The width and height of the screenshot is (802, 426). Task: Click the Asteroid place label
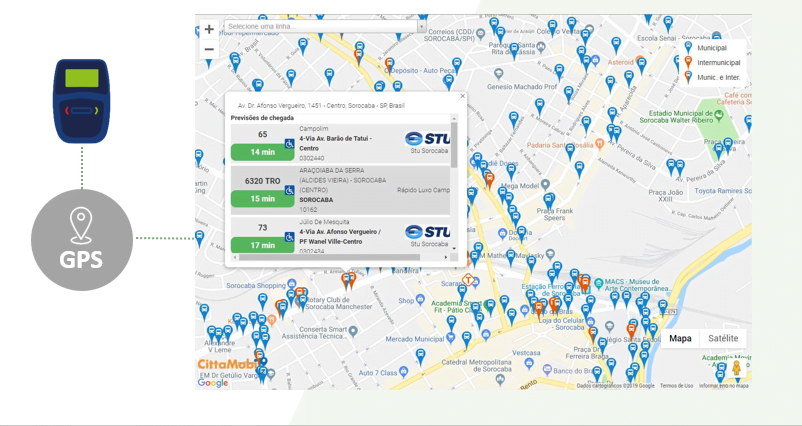620,62
